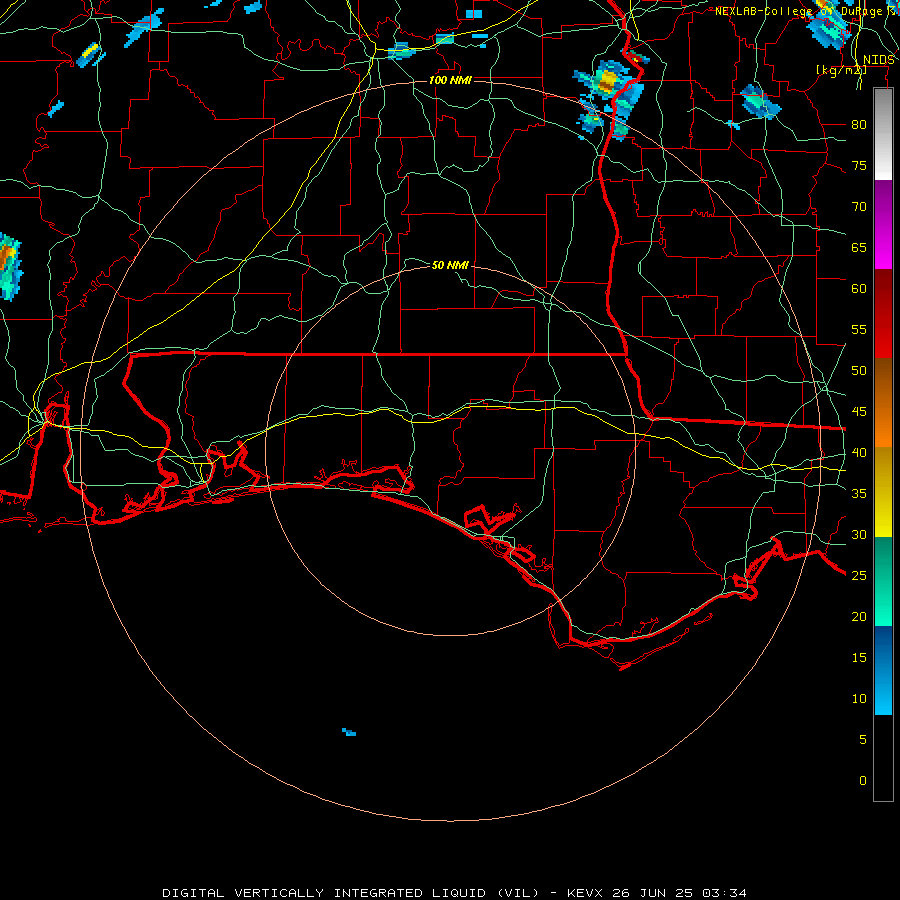Click the "60" scale value
The height and width of the screenshot is (900, 900).
click(859, 289)
